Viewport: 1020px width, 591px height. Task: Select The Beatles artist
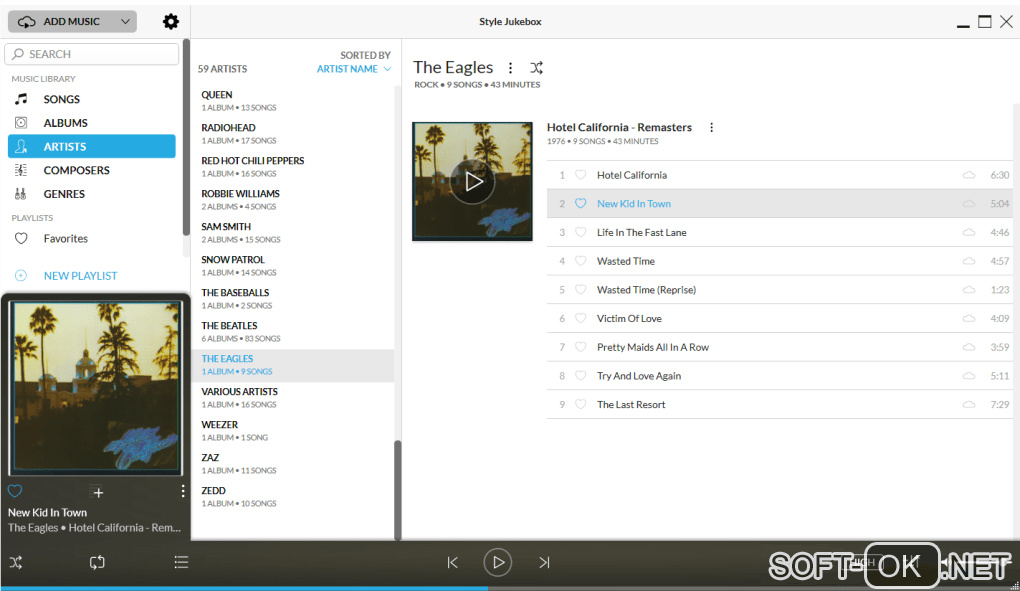click(293, 332)
